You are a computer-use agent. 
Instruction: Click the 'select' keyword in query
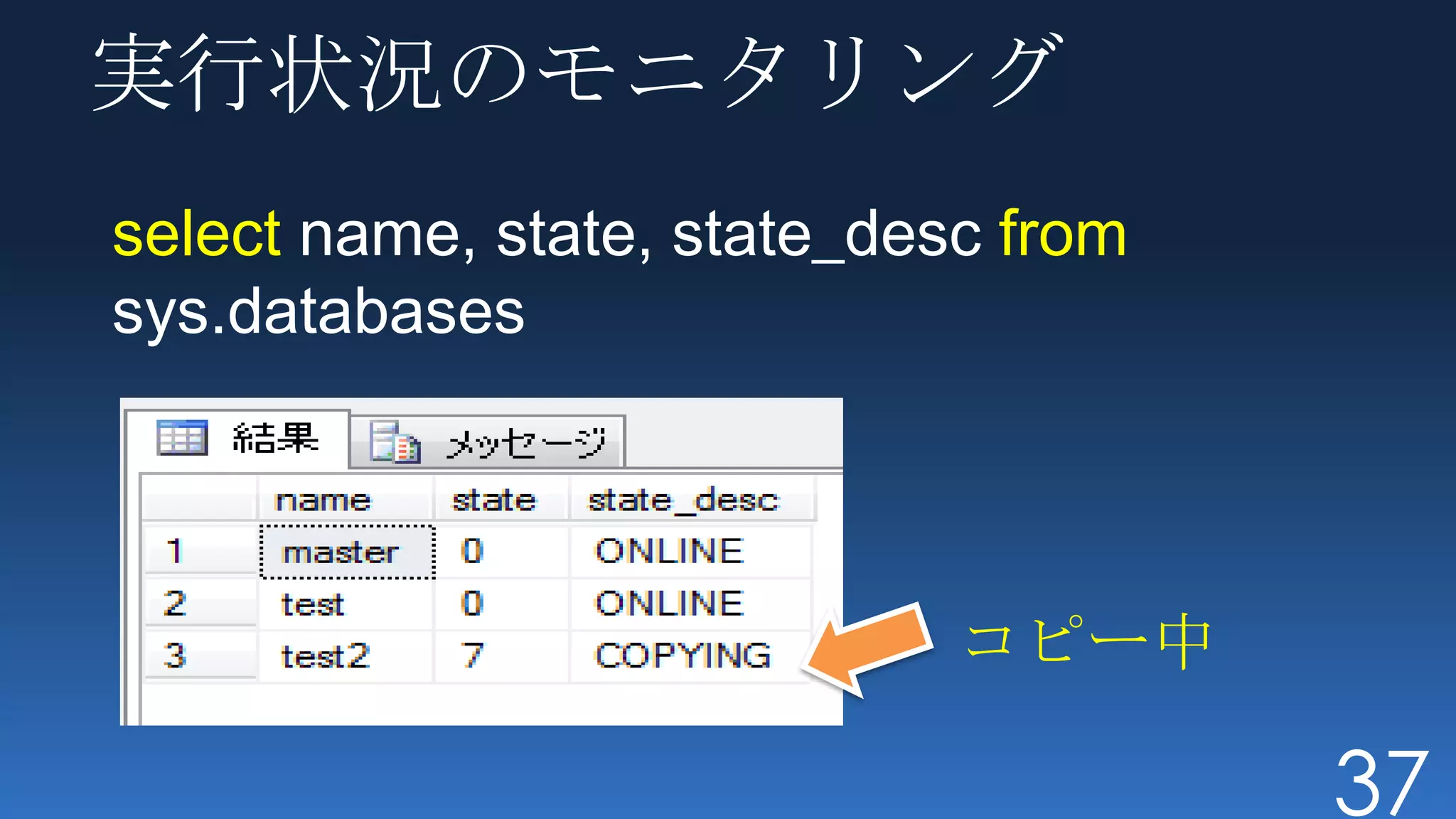(197, 233)
